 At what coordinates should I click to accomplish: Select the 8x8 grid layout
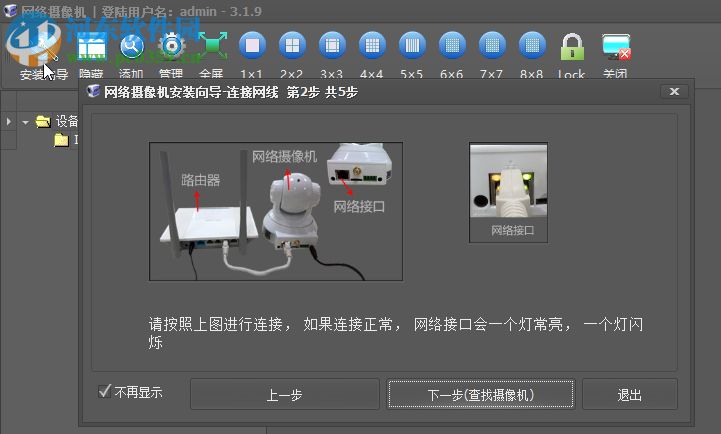click(x=532, y=46)
